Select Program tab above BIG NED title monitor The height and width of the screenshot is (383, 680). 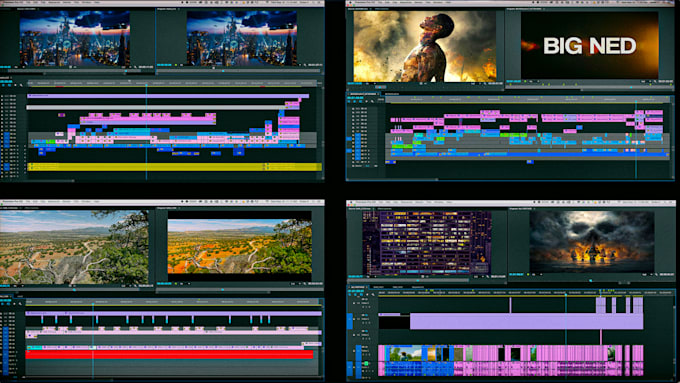(x=525, y=8)
